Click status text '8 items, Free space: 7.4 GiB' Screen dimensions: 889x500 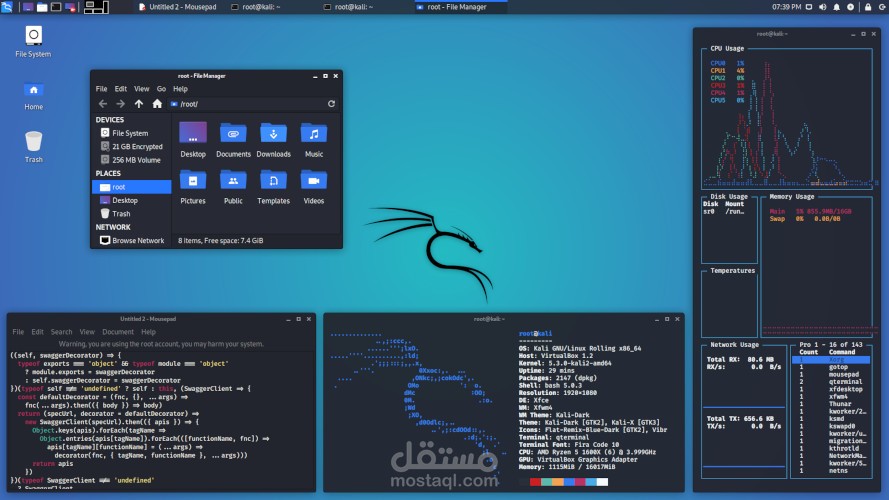point(221,240)
